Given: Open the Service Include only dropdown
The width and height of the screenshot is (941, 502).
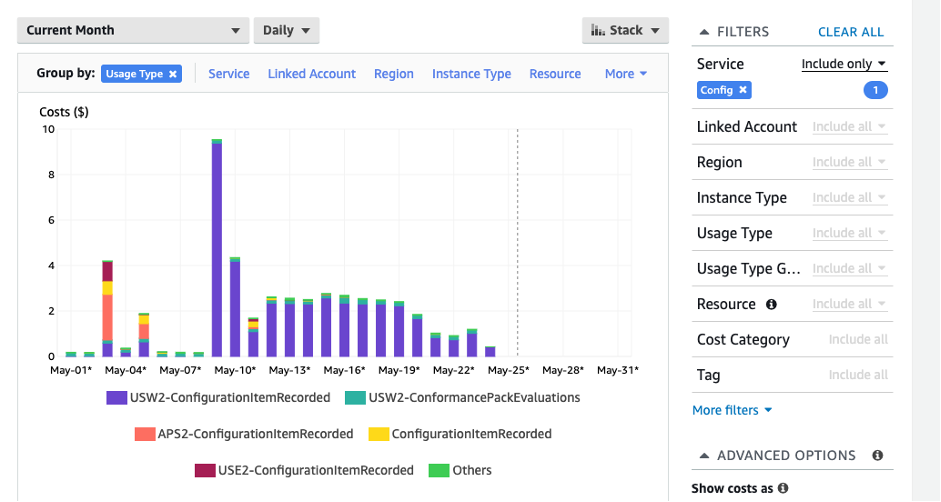Looking at the screenshot, I should [x=844, y=64].
